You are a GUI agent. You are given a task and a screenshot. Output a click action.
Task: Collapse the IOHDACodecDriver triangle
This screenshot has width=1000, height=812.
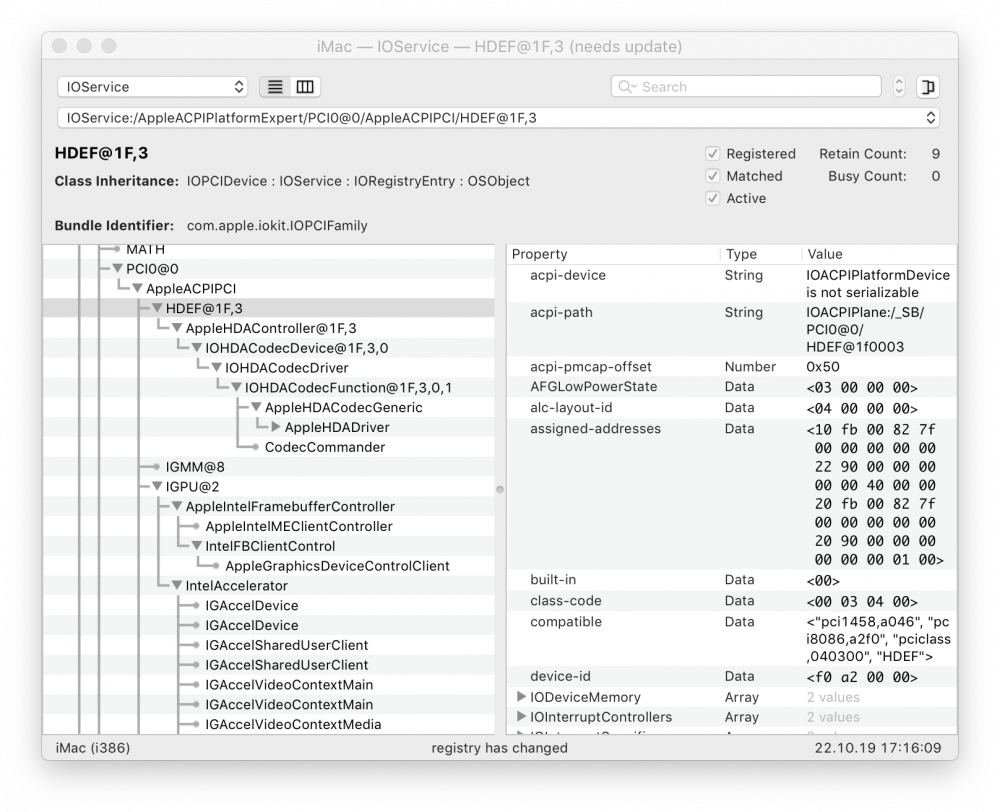(x=216, y=367)
